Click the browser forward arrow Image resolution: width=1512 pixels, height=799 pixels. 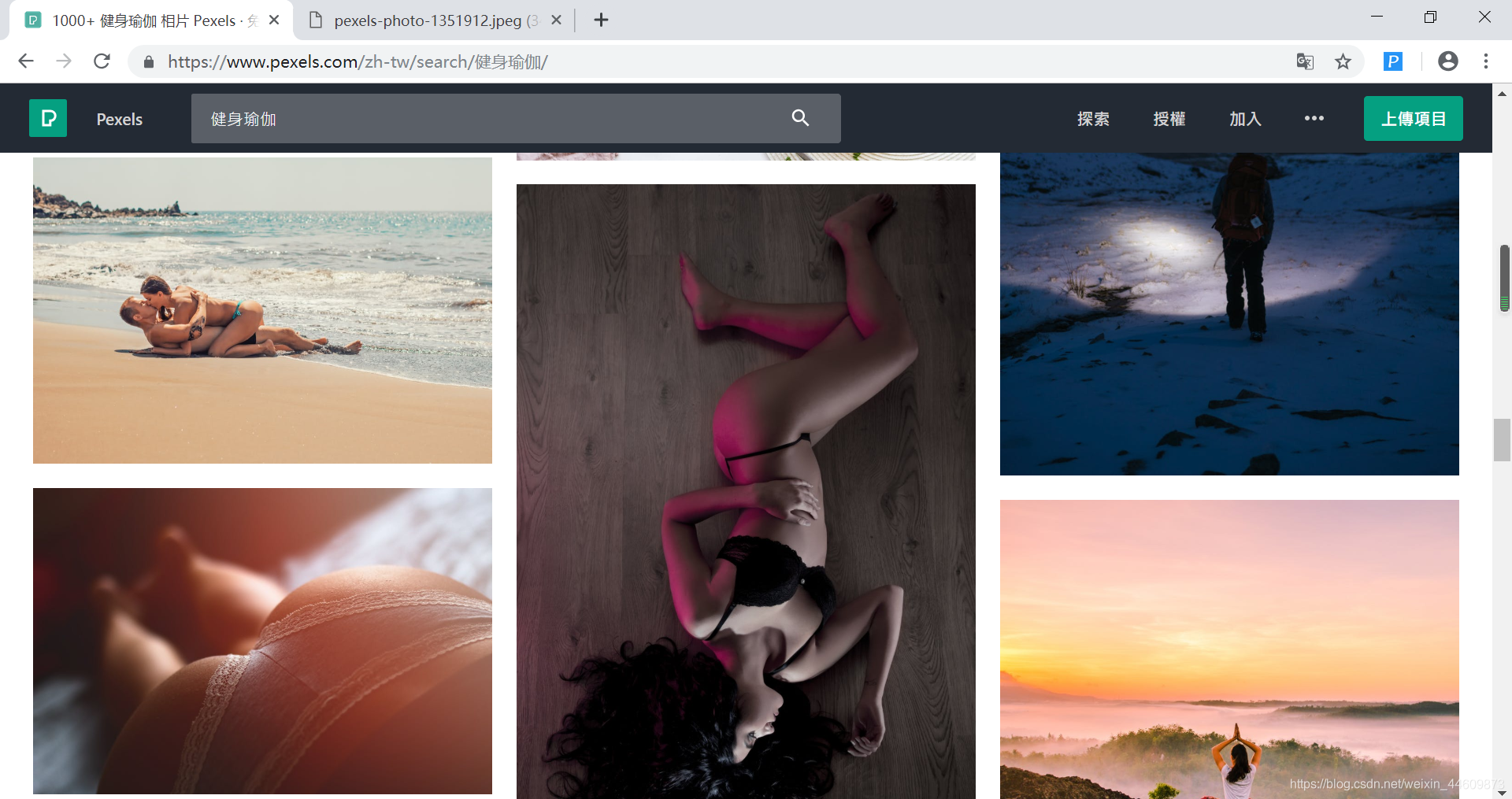[x=64, y=61]
